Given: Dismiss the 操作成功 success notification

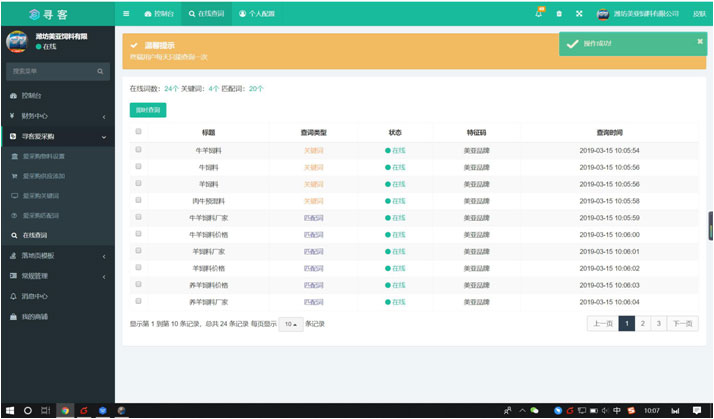Looking at the screenshot, I should click(699, 41).
